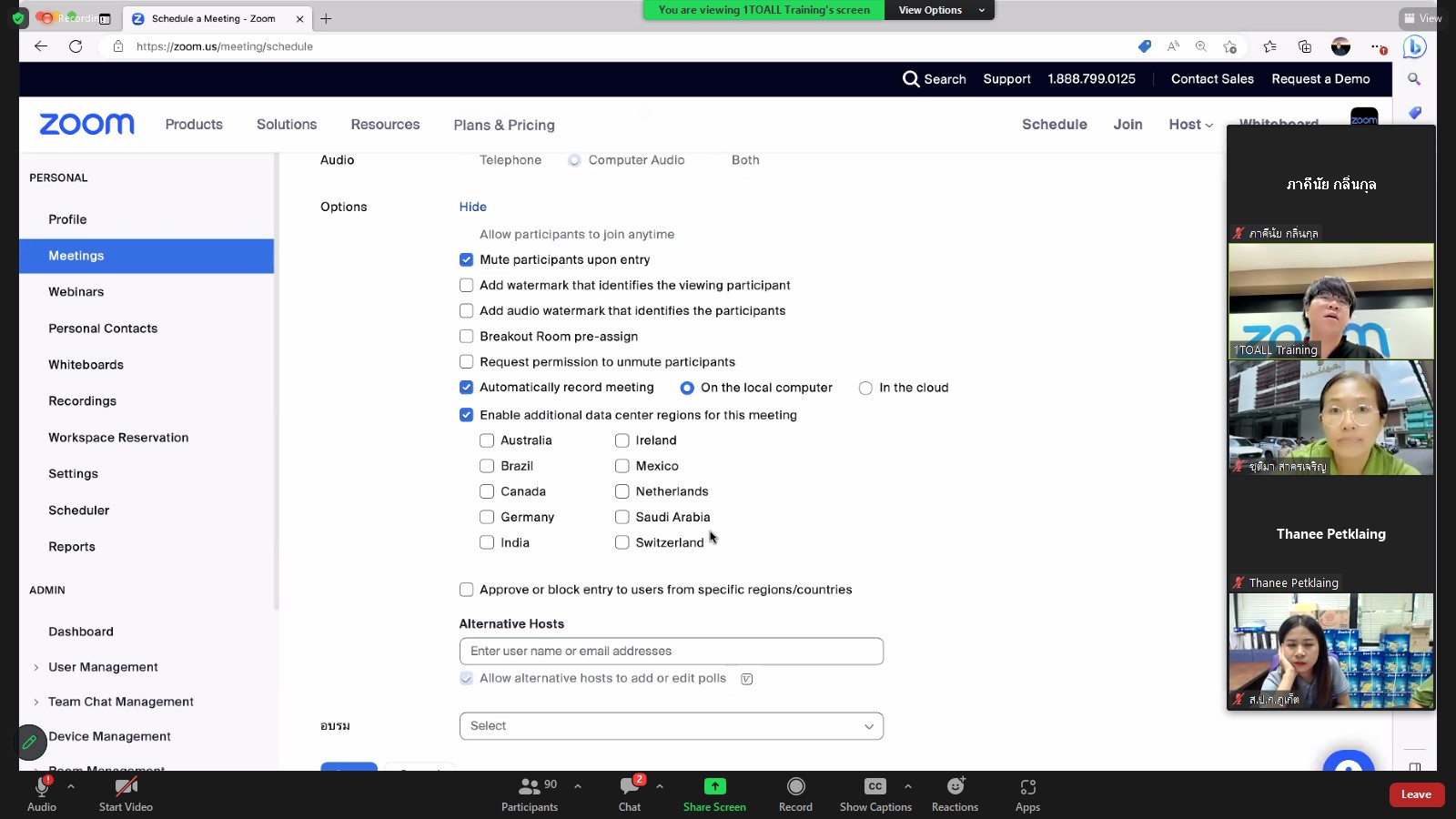Click the green annotate pencil icon

(x=29, y=743)
